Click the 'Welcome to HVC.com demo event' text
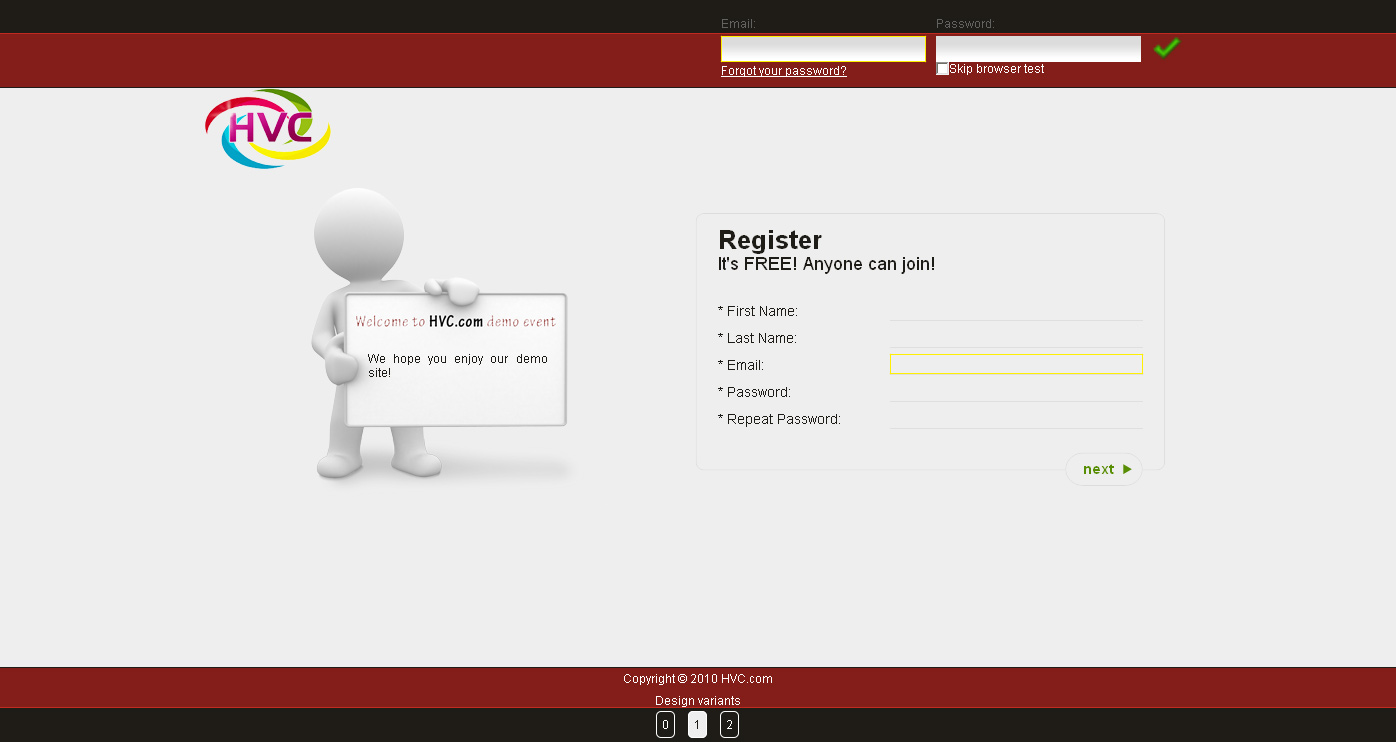Screen dimensions: 1396x742 click(x=456, y=322)
